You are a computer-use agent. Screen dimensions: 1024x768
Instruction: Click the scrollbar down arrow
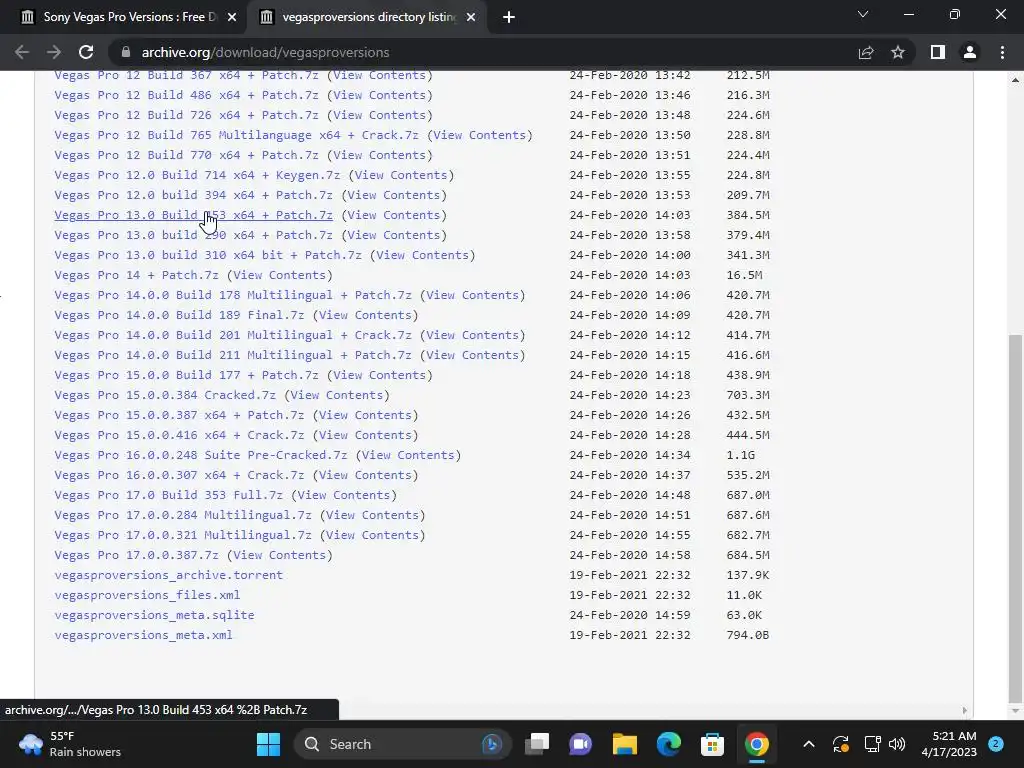pyautogui.click(x=1015, y=711)
